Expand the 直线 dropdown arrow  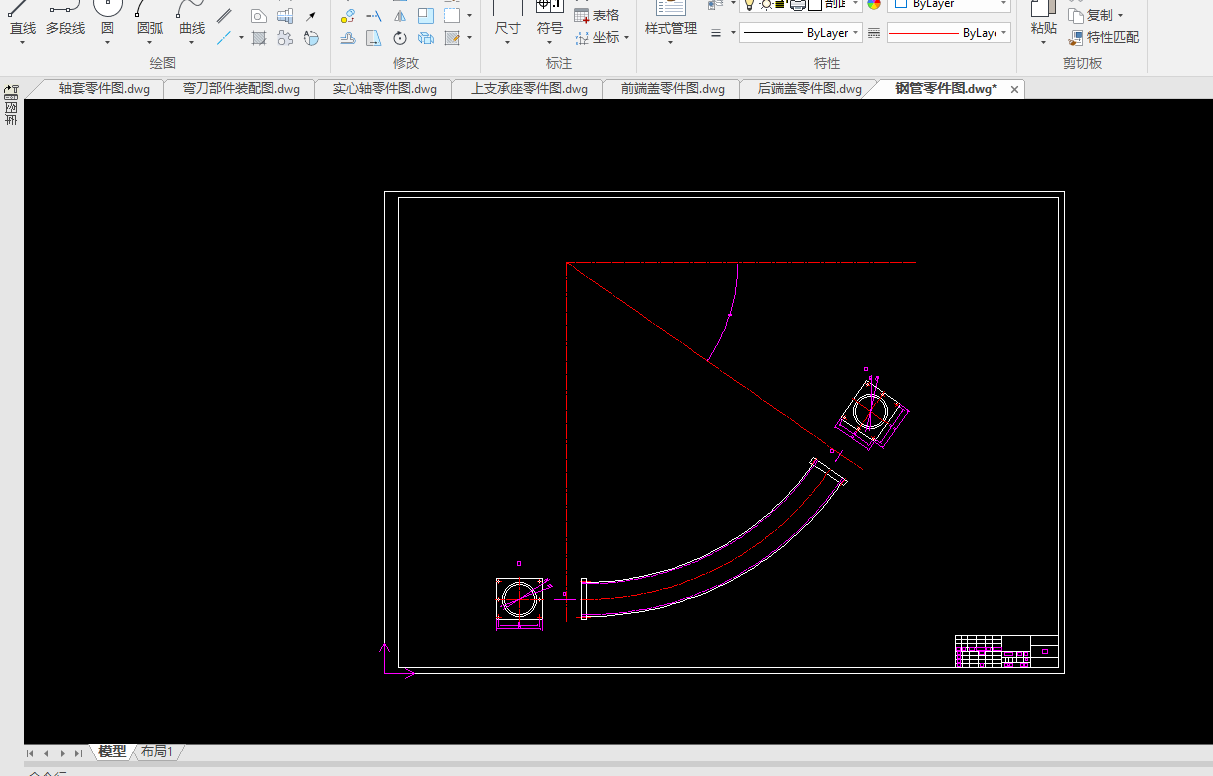tap(22, 43)
